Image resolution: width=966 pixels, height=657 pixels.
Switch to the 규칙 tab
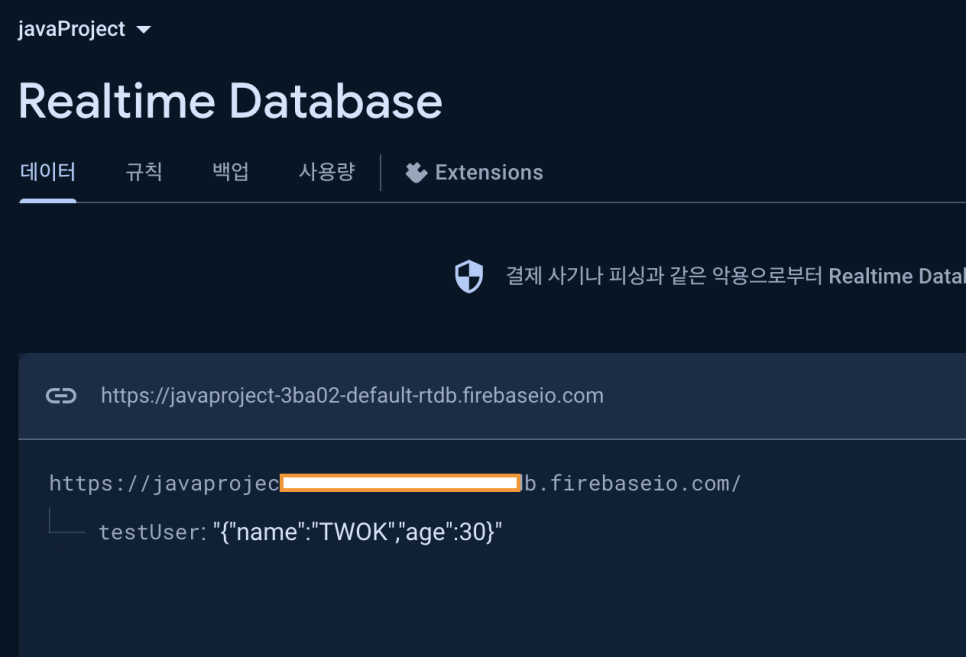pyautogui.click(x=144, y=172)
